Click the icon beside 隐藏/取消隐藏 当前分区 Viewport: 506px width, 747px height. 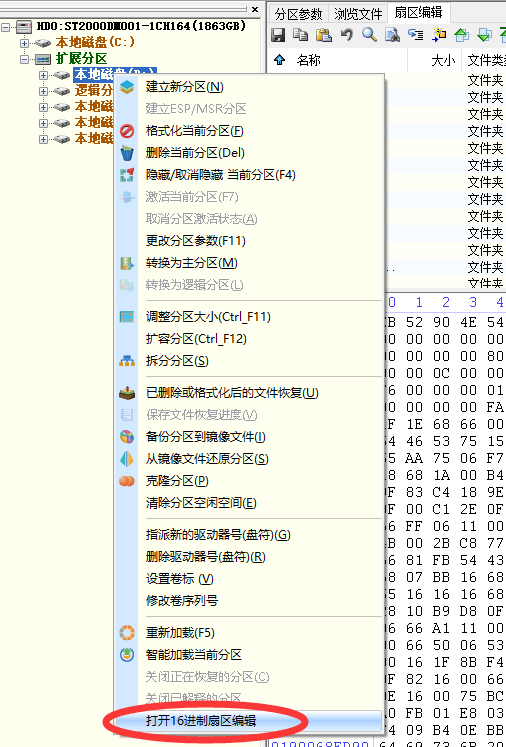(x=127, y=175)
